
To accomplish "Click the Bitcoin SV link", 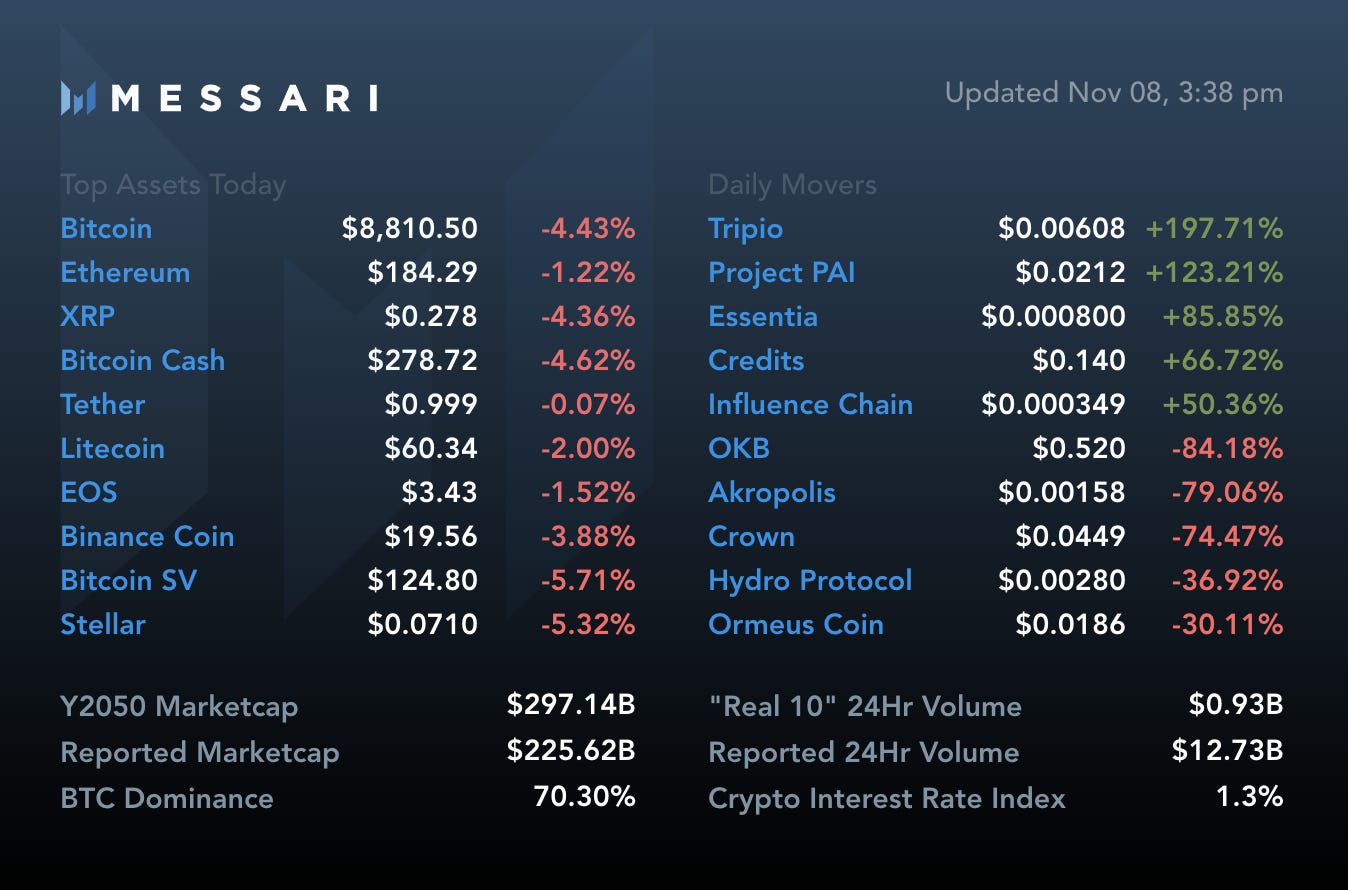I will 128,580.
